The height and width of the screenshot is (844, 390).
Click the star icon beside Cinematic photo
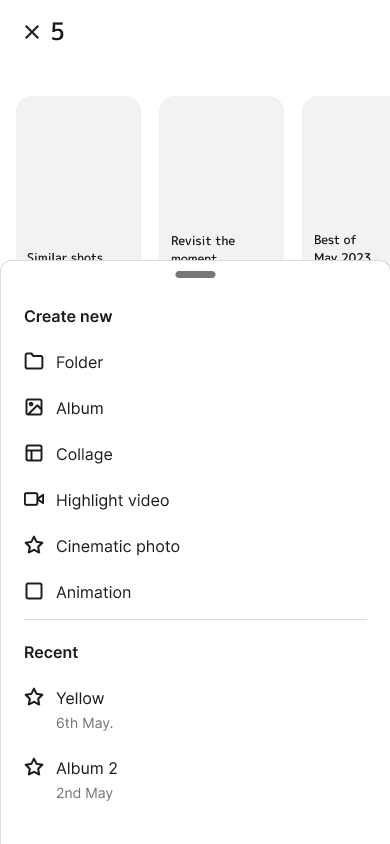point(34,545)
